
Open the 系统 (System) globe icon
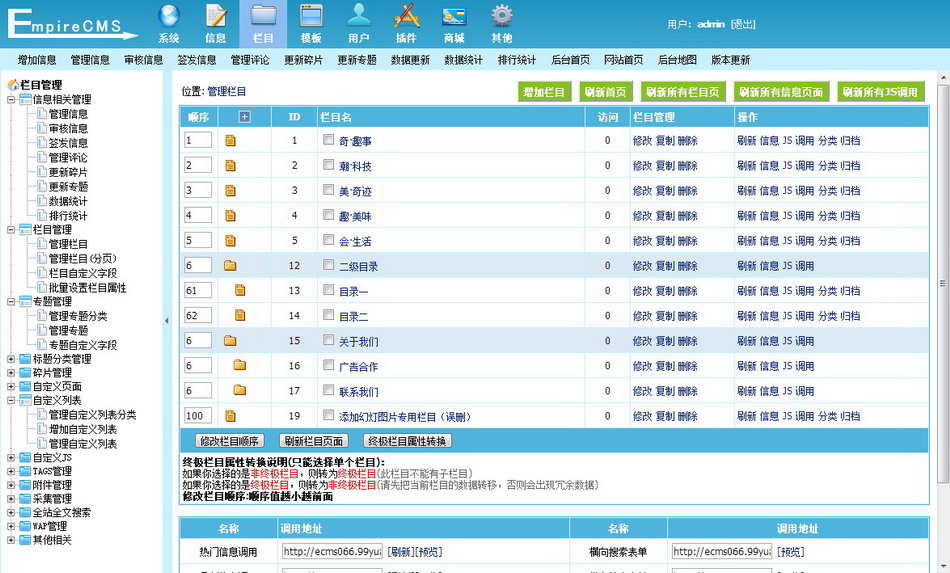coord(169,17)
